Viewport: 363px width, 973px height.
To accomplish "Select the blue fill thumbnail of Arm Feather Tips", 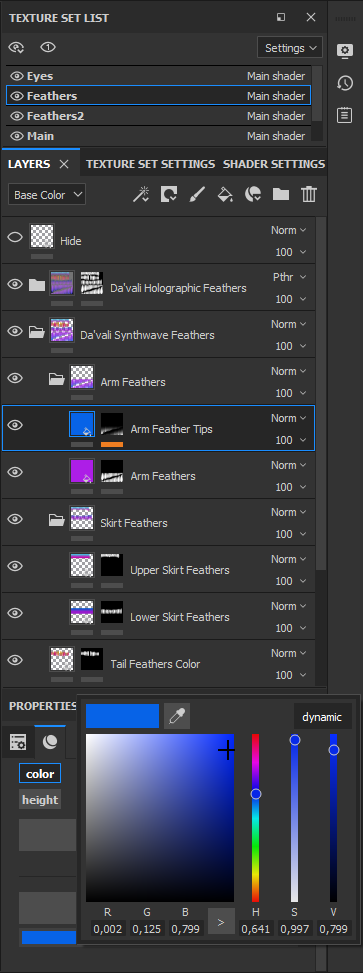I will point(82,423).
